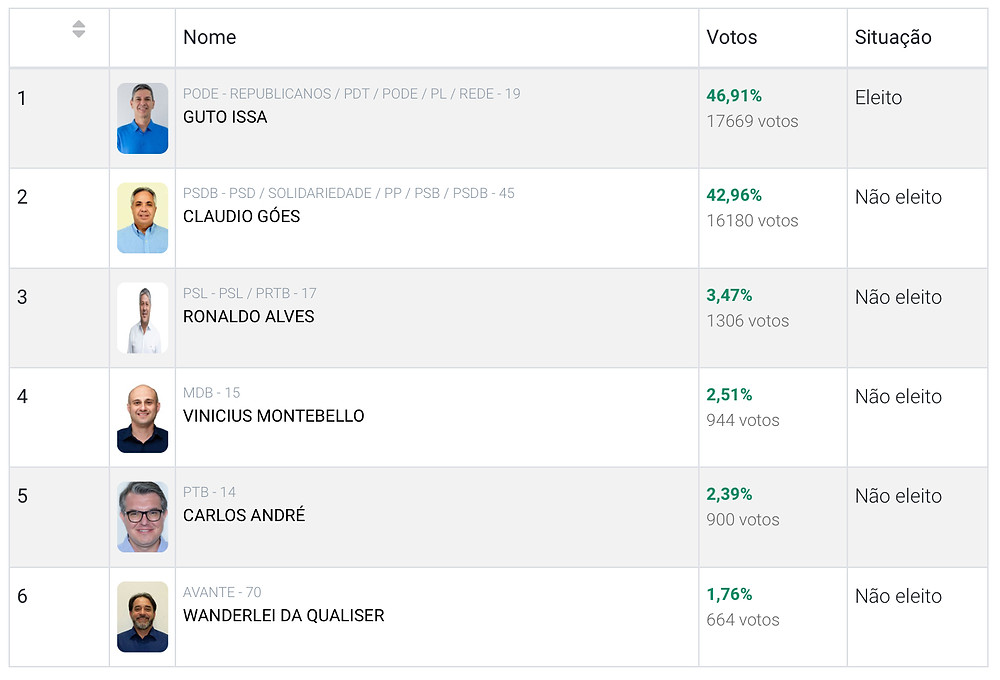Select the VINICIUS MONTEBELLO candidate name
Screen dimensions: 1000x680
(274, 416)
